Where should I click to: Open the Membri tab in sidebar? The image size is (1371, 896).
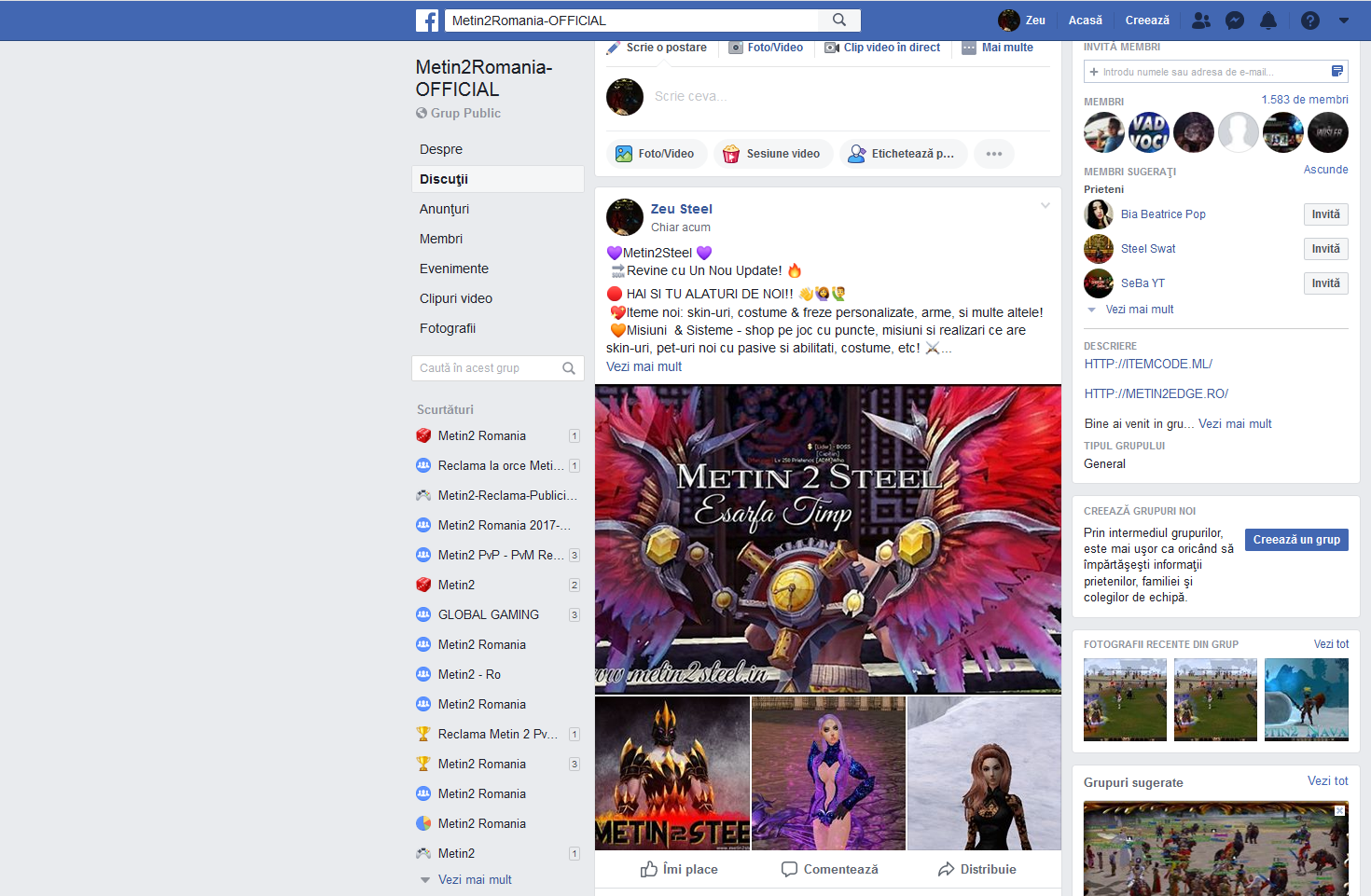[441, 239]
